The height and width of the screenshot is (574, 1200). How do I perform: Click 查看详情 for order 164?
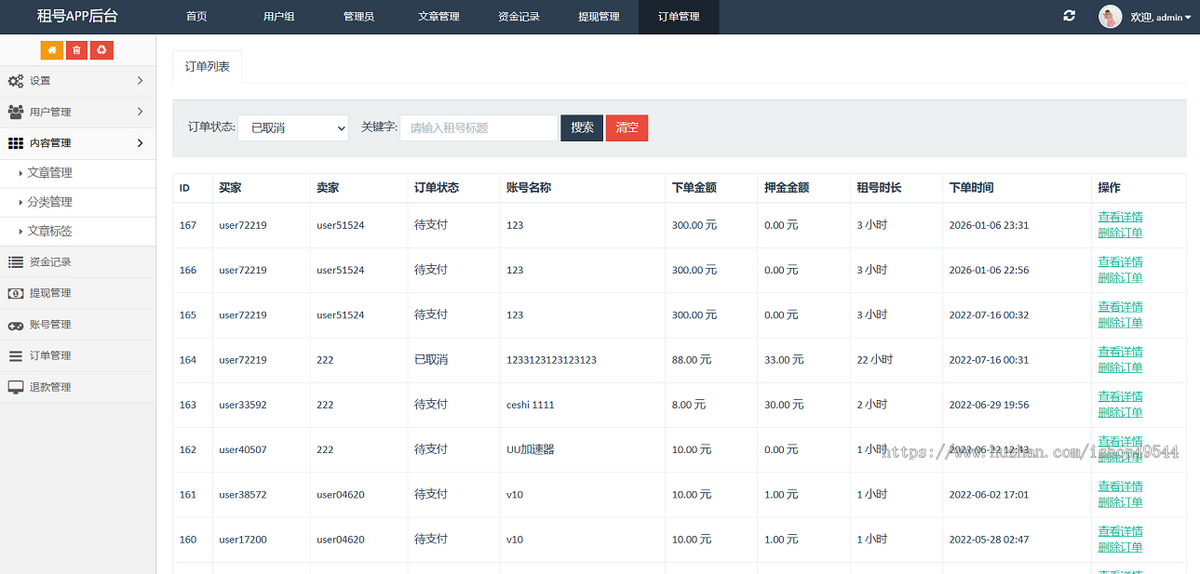[1120, 352]
